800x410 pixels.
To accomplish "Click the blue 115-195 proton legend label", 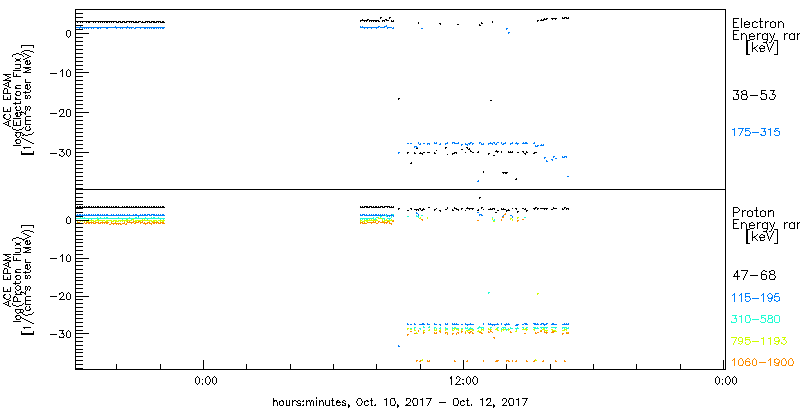I will pos(756,297).
